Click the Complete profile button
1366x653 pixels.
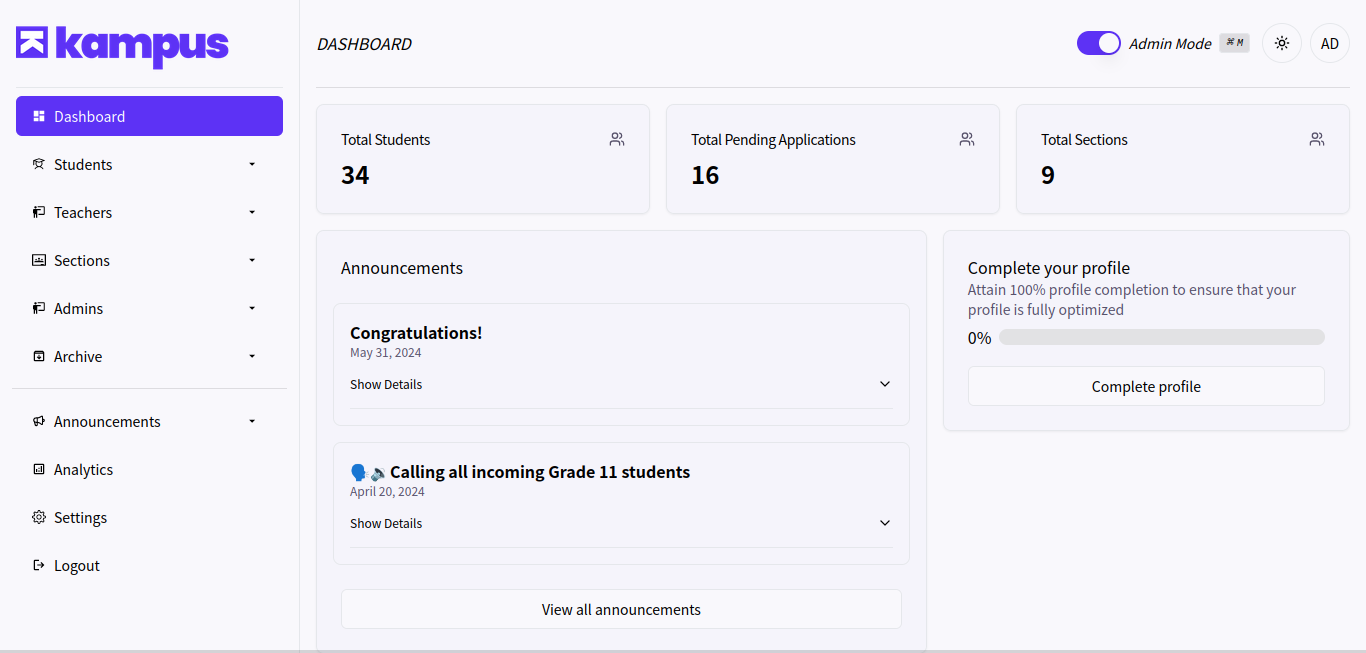point(1145,386)
